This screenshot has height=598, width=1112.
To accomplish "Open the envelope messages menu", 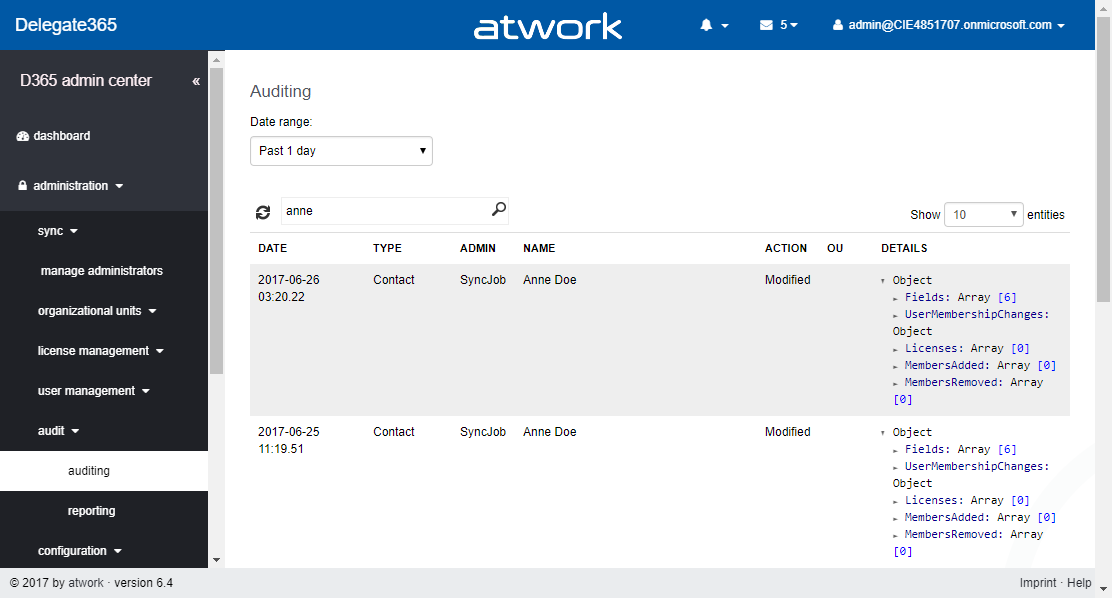I will tap(778, 25).
